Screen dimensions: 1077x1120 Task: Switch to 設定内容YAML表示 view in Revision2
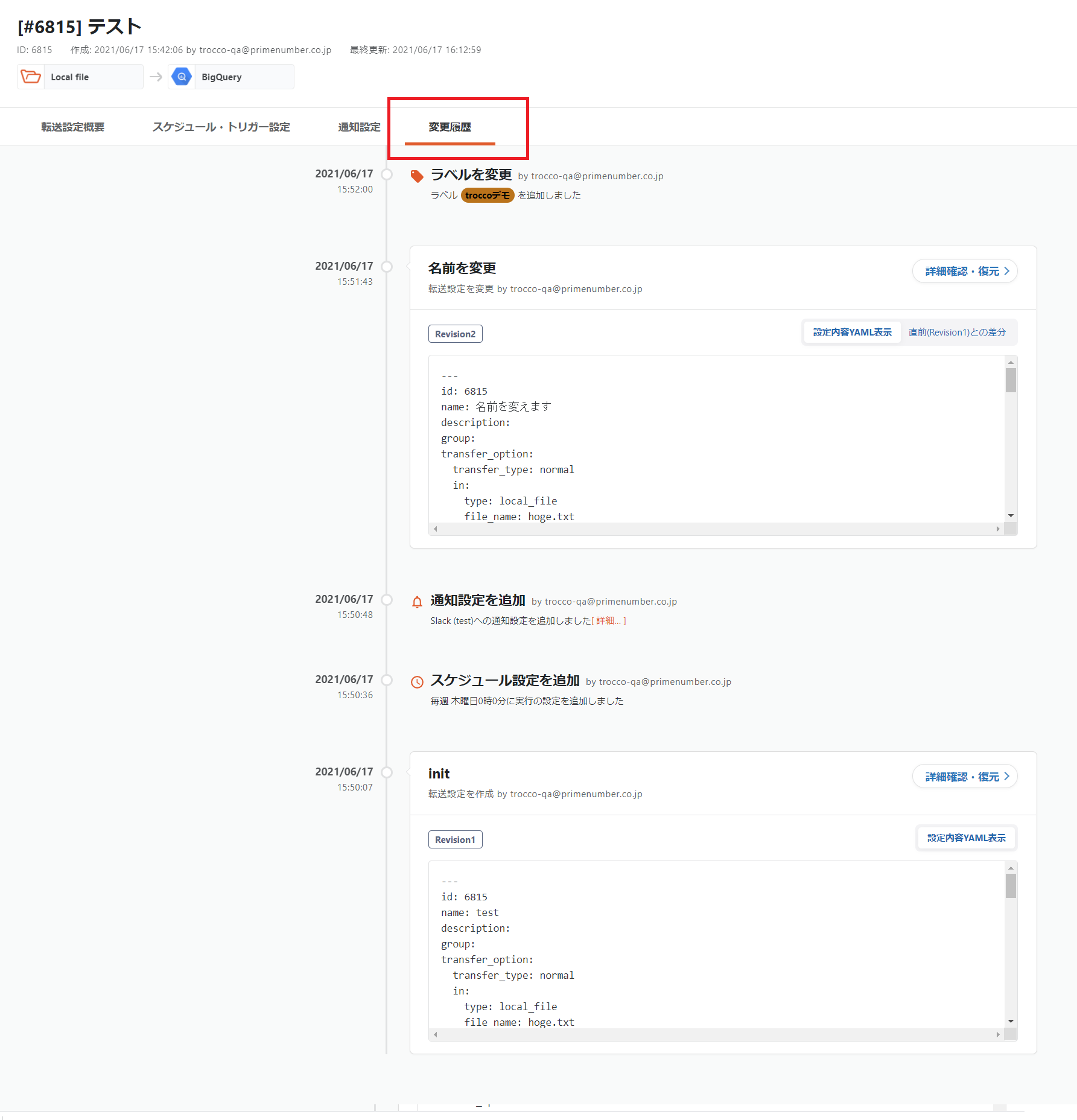[852, 332]
